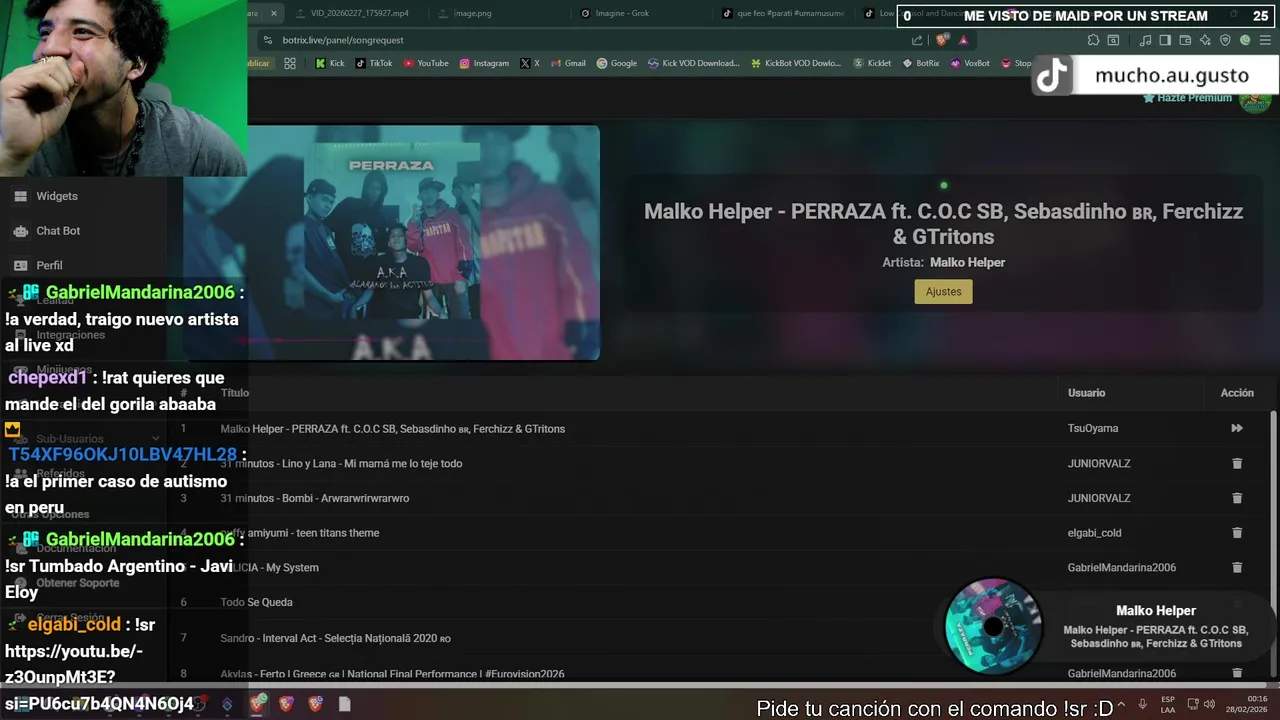Click the Brave Shields icon in address bar
The image size is (1280, 720).
coord(942,40)
